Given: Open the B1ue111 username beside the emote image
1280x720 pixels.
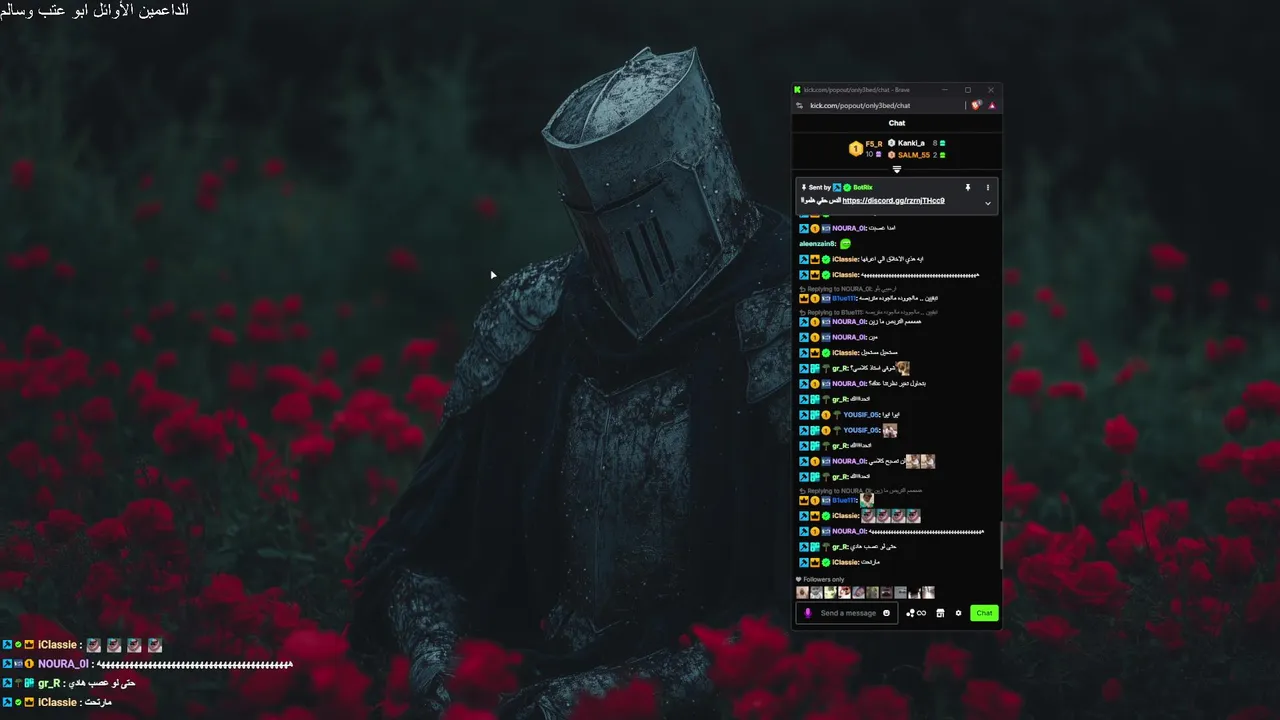Looking at the screenshot, I should (x=845, y=501).
